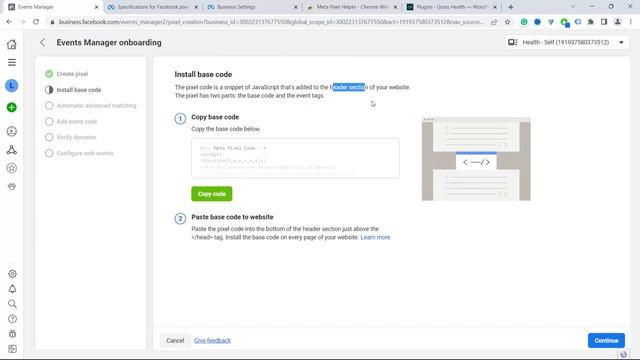Switch to Meta Pixel Helper tab
This screenshot has width=640, height=360.
[x=351, y=7]
